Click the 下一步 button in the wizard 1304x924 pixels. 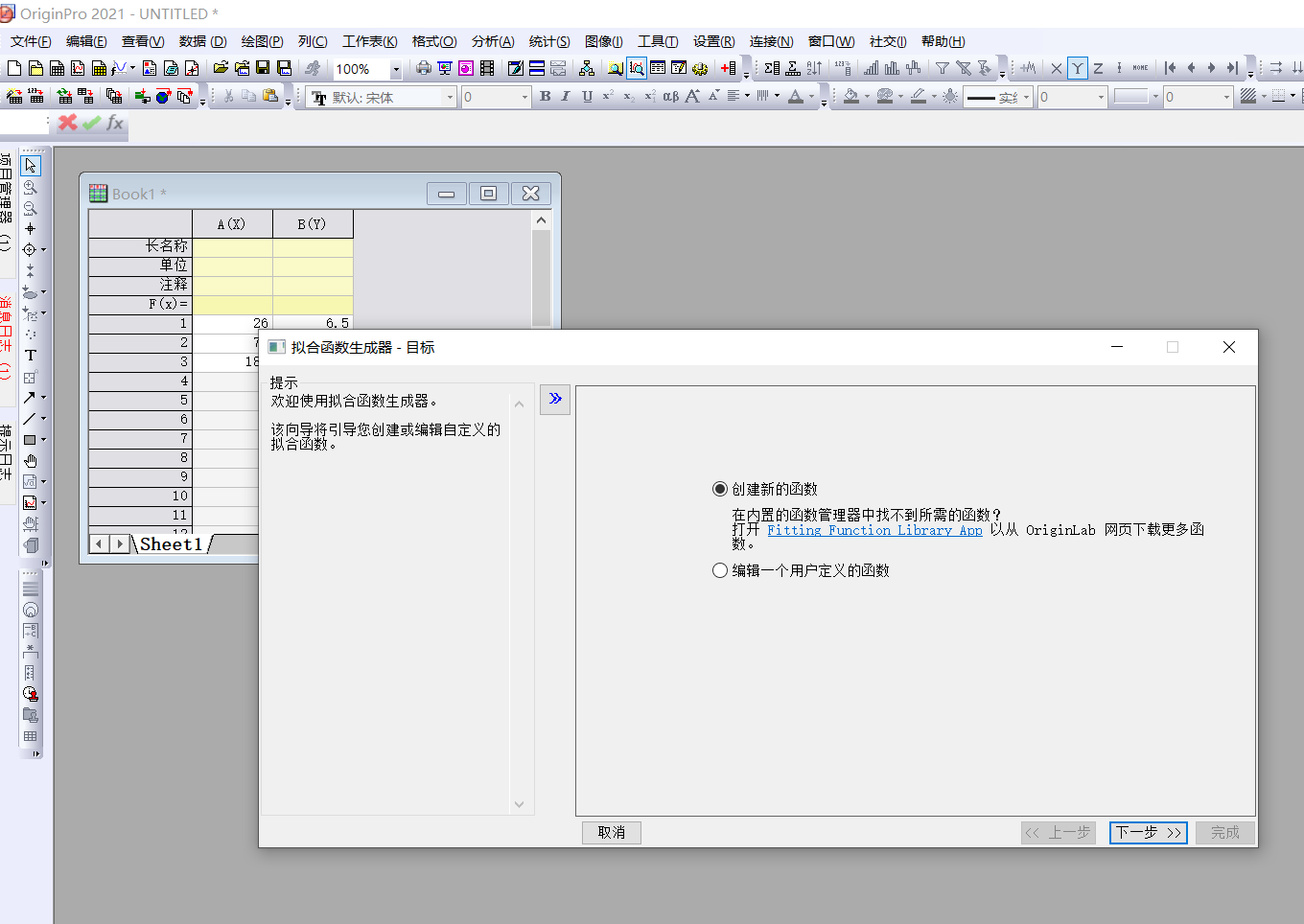coord(1148,833)
